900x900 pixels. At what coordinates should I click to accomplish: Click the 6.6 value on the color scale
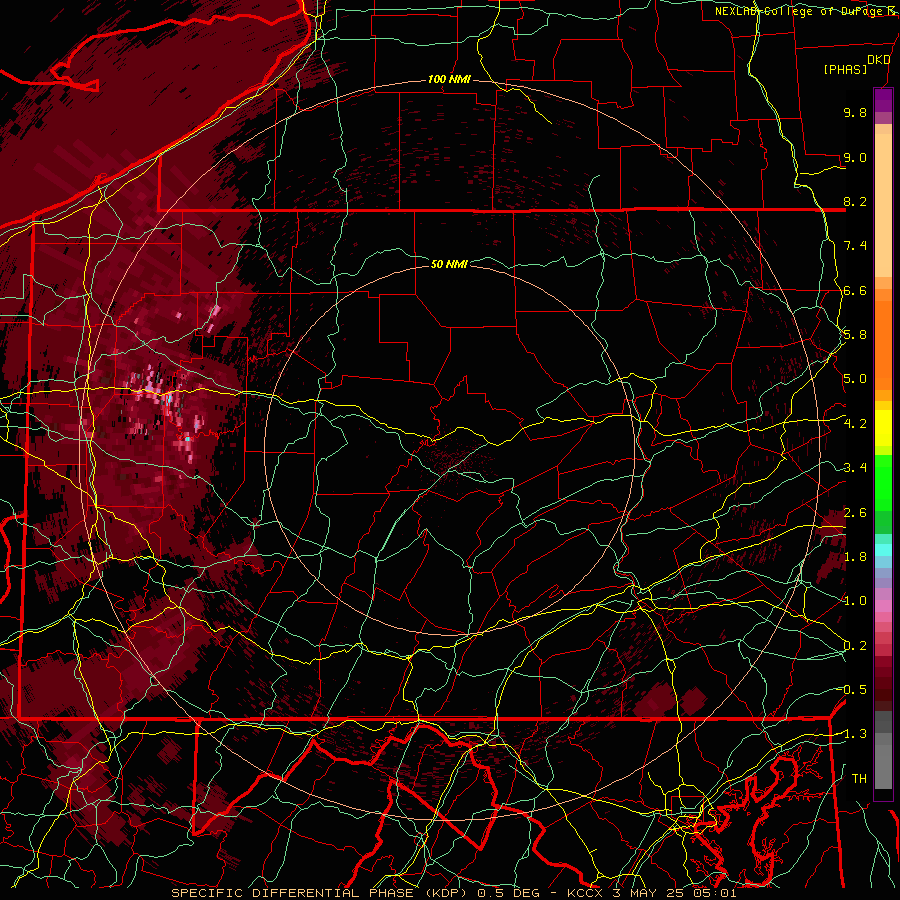coord(855,290)
